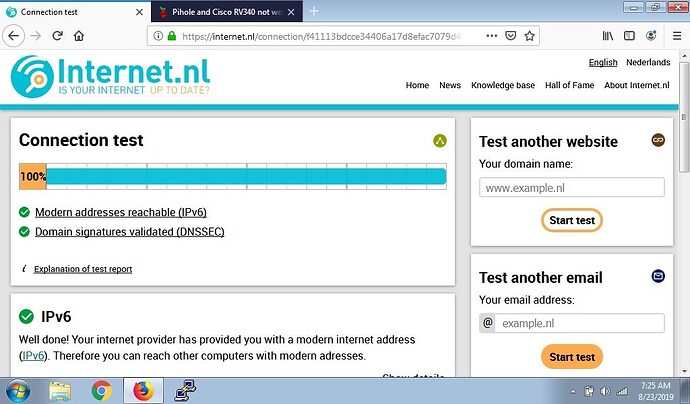This screenshot has width=690, height=404.
Task: Click the website link icon beside Test another website
Action: [x=658, y=140]
